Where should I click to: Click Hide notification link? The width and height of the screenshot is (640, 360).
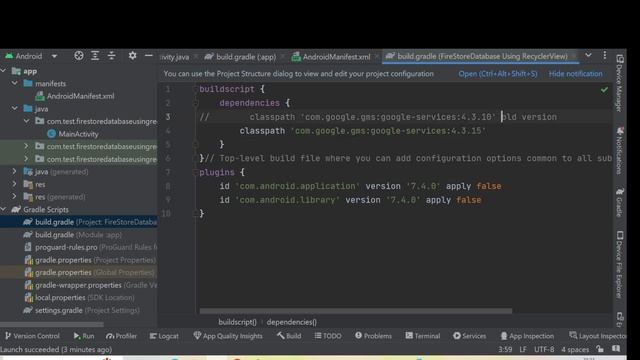point(576,74)
